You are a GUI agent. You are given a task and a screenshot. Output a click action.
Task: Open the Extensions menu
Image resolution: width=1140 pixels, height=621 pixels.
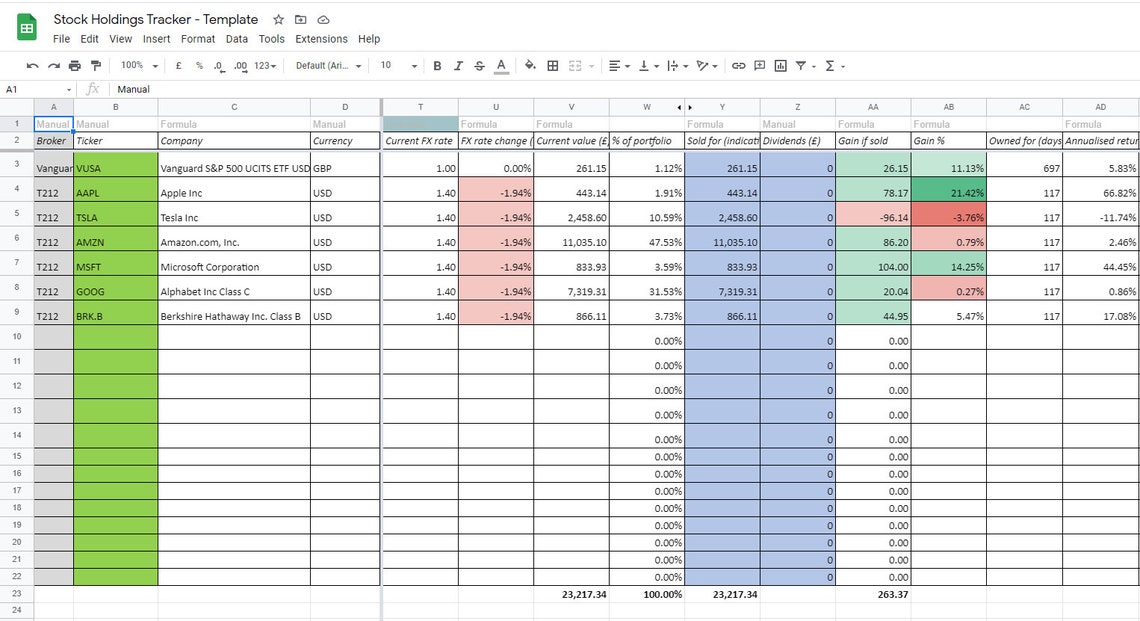(321, 39)
